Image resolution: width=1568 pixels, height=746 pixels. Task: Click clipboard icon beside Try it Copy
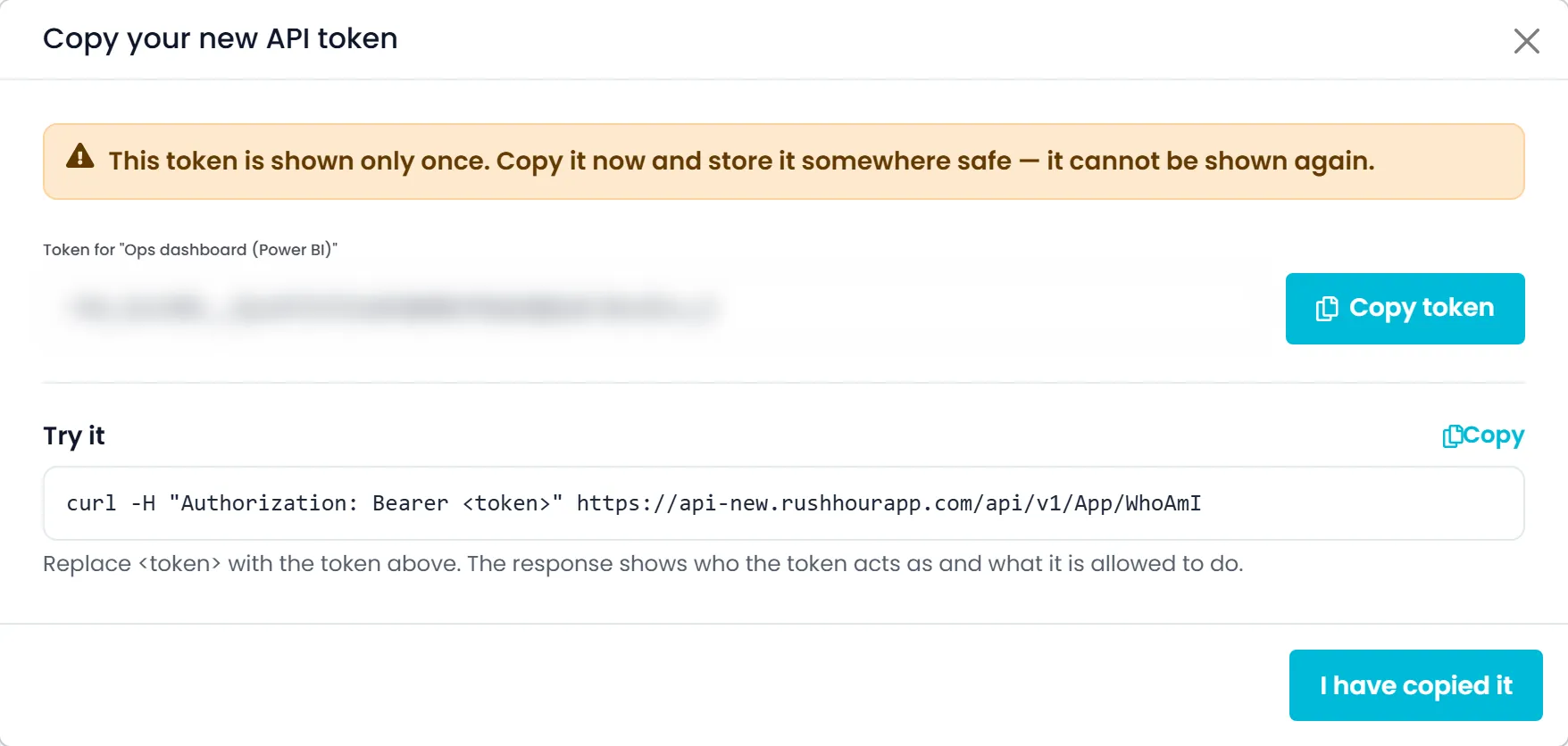pos(1453,435)
